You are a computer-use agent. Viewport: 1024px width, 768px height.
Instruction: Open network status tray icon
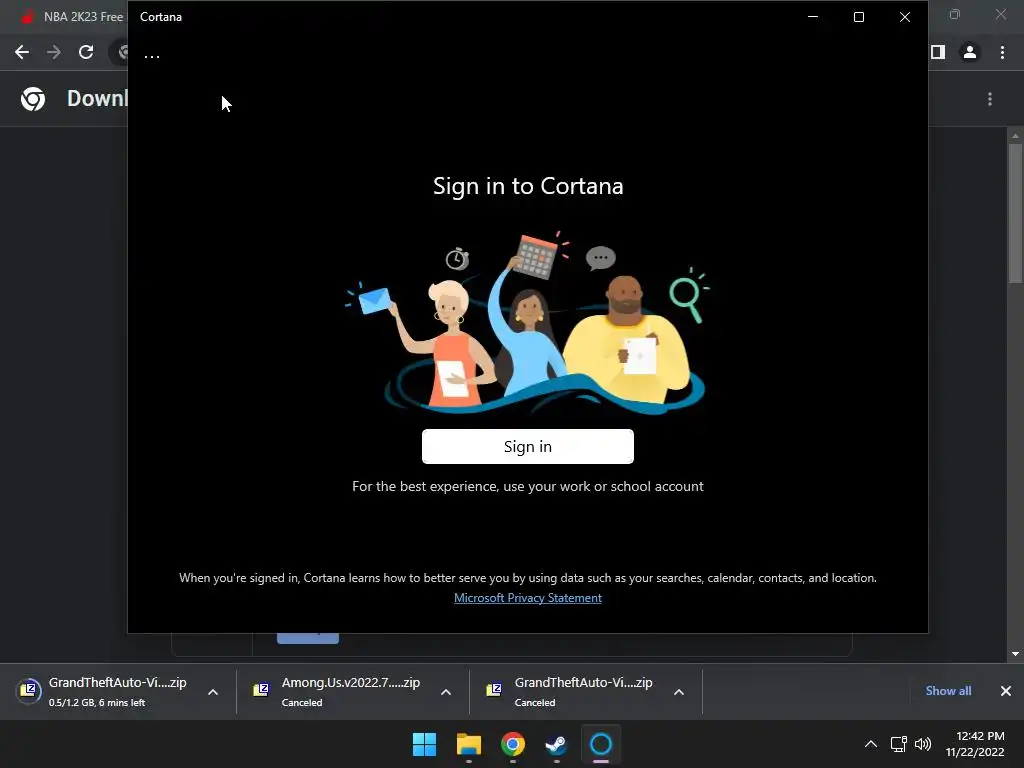tap(899, 744)
